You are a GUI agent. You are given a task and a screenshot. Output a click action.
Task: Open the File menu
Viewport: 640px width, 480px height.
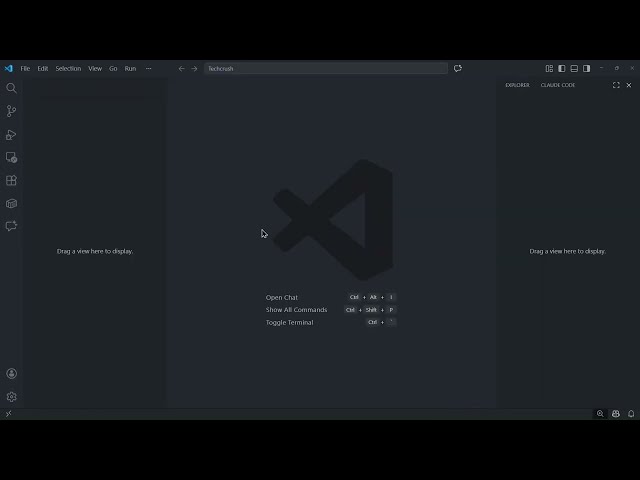[x=25, y=69]
